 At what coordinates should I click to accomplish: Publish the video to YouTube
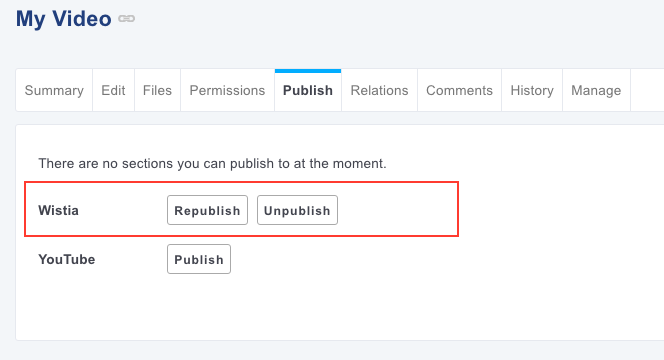coord(199,259)
